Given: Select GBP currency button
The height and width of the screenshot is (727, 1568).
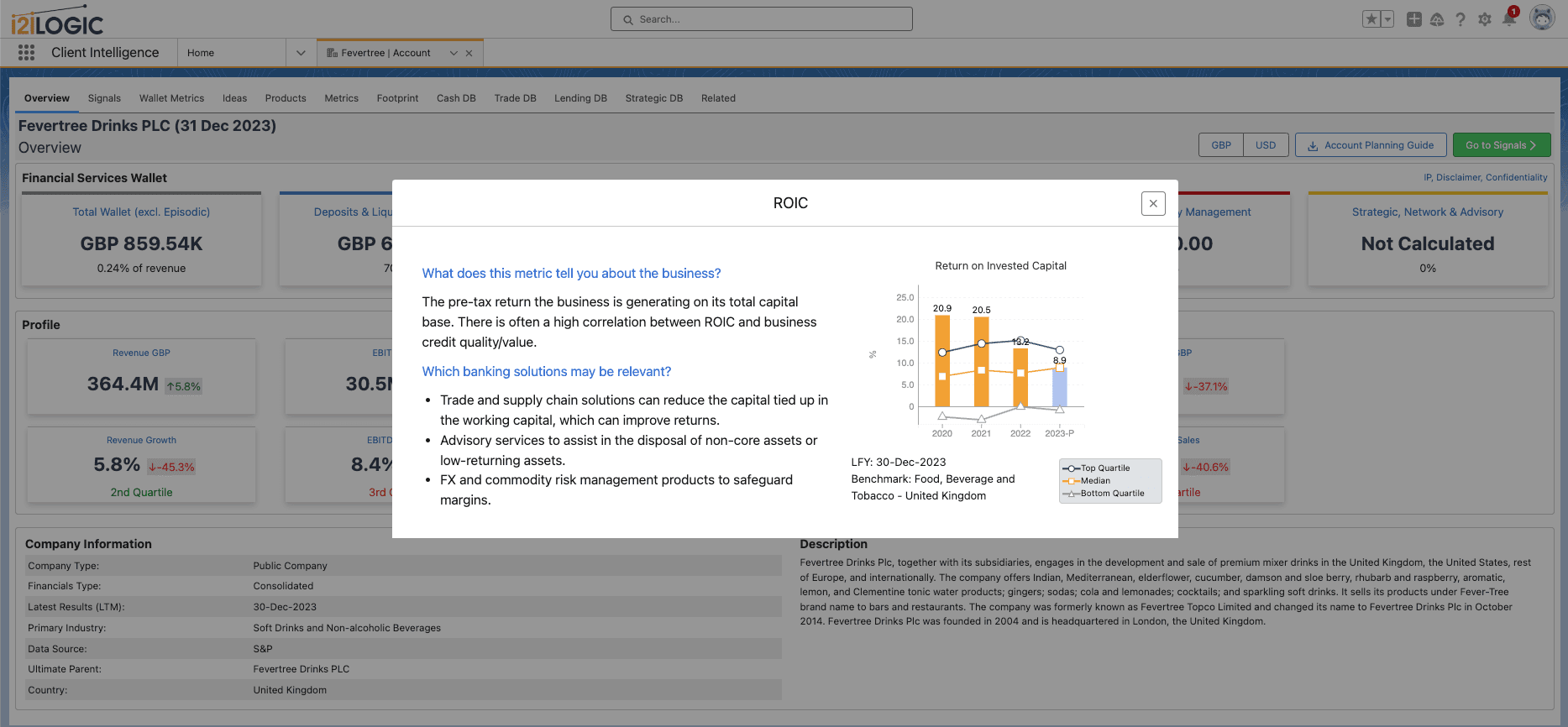Looking at the screenshot, I should 1221,145.
